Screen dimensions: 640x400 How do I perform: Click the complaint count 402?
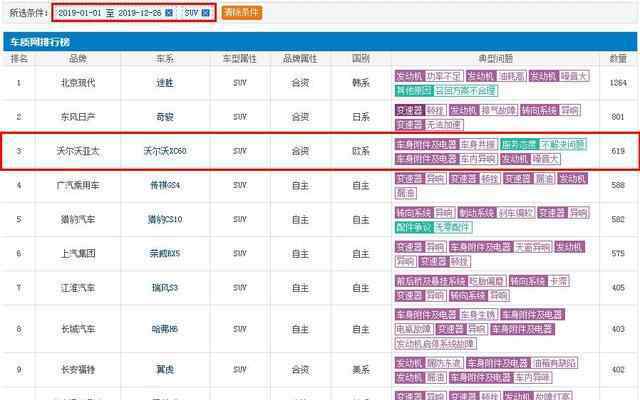point(618,370)
